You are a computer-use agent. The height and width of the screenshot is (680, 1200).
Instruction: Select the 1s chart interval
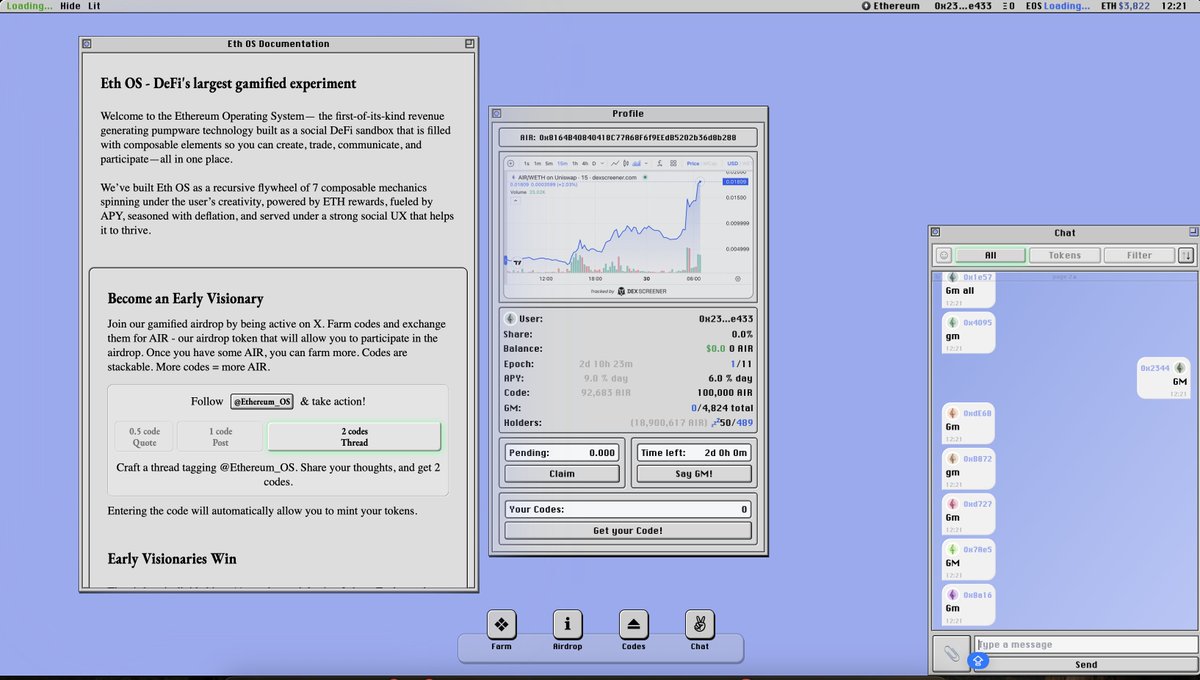coord(526,164)
